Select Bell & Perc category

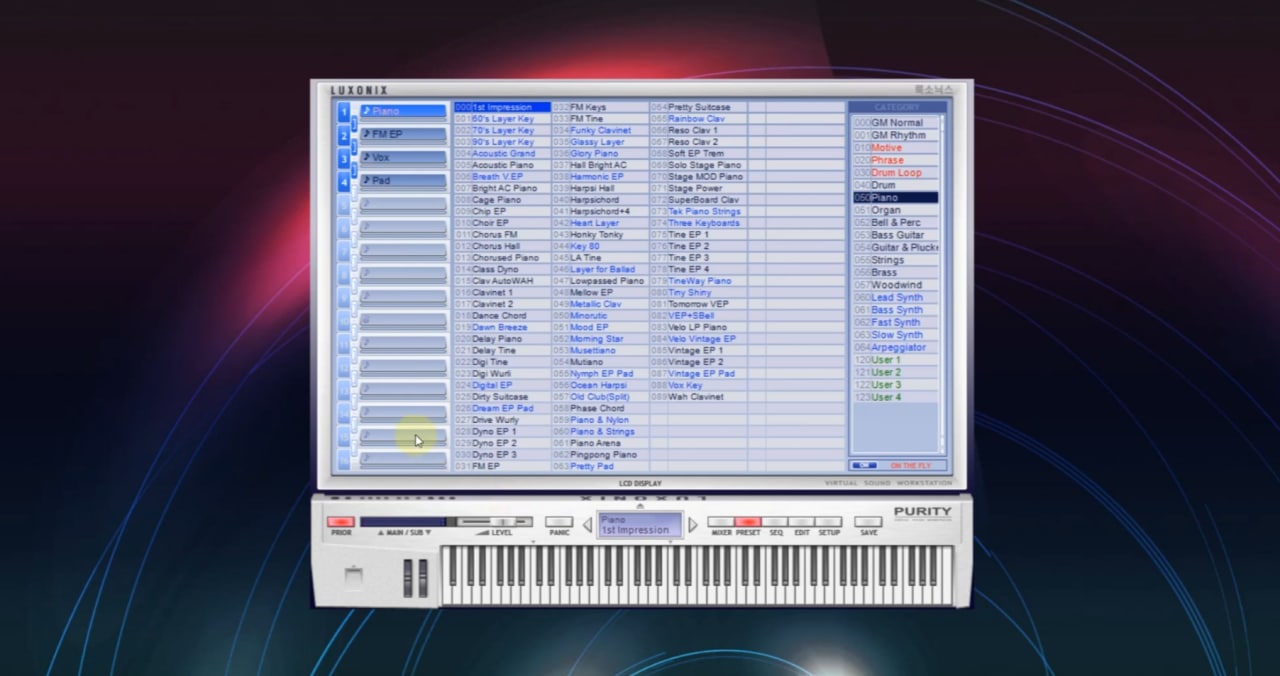pyautogui.click(x=895, y=223)
